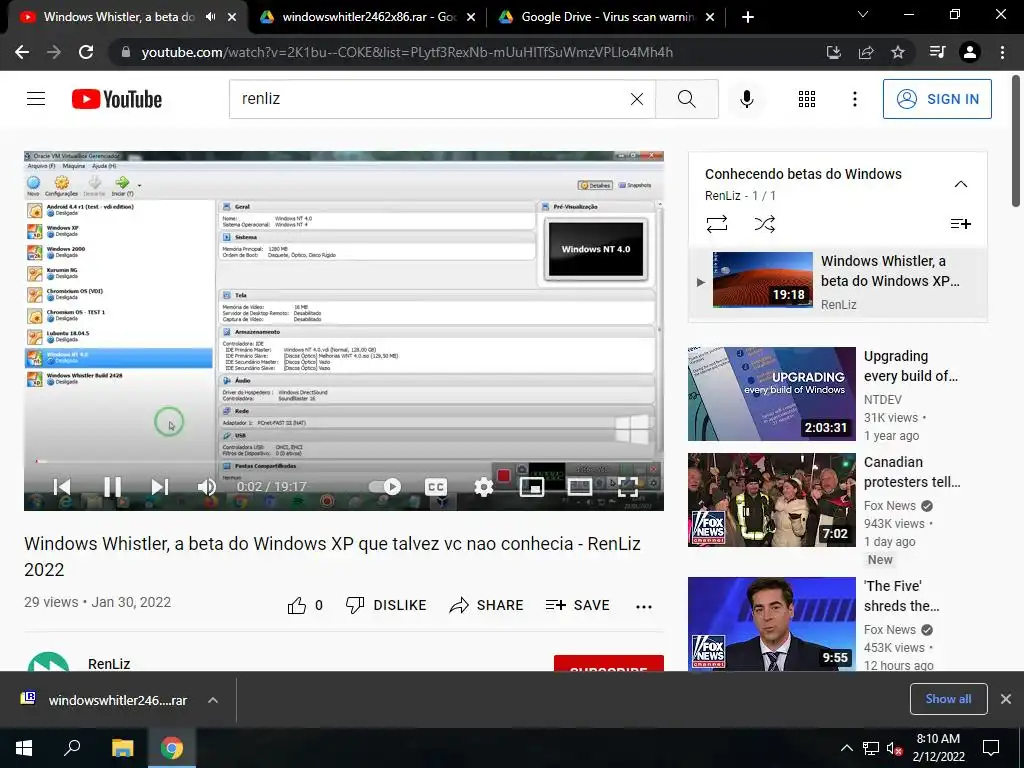Open Windows Whistler playlist thumbnail
Screen dimensions: 1024x768
click(x=763, y=280)
